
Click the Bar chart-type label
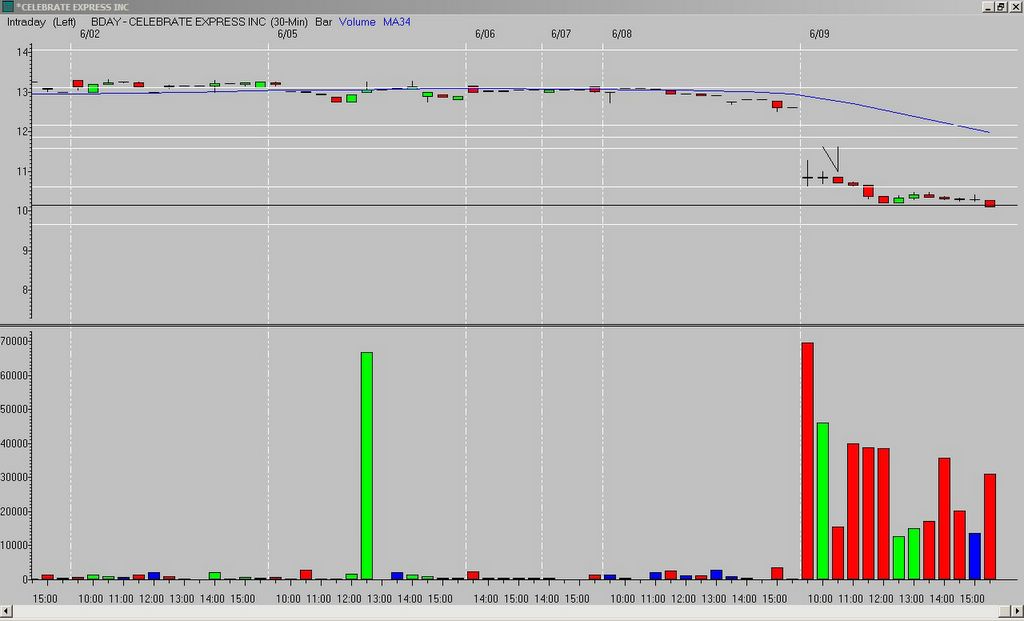tap(323, 22)
